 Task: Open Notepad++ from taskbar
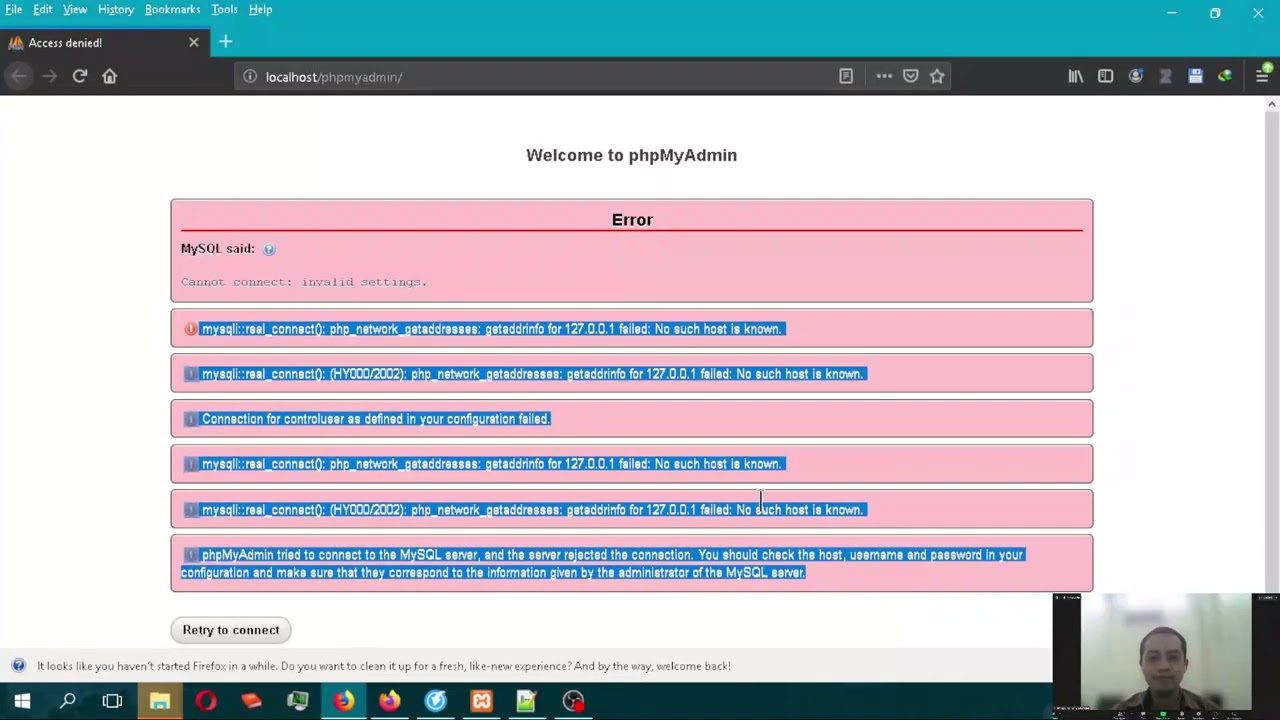(527, 701)
